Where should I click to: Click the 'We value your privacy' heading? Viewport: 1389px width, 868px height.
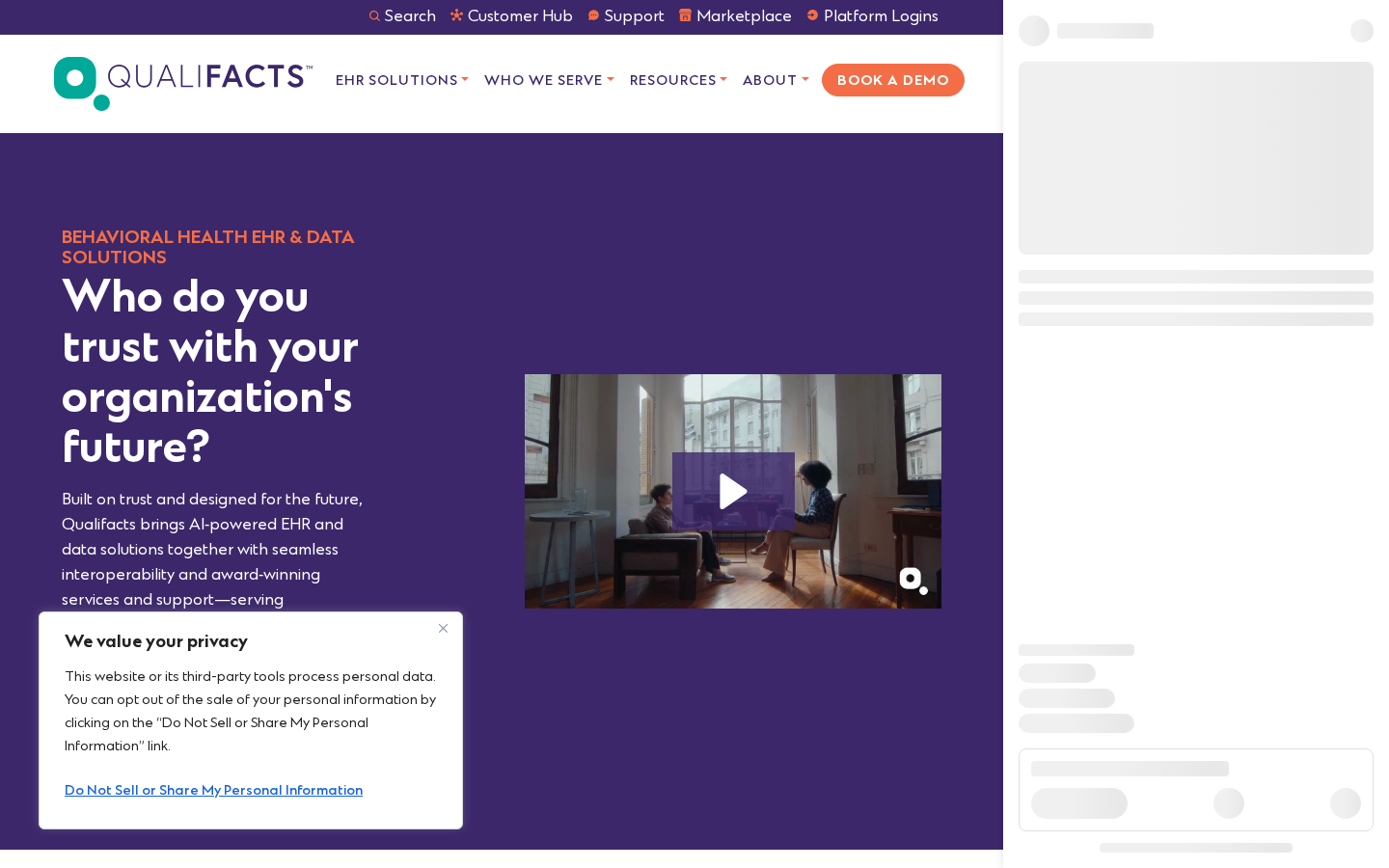156,641
